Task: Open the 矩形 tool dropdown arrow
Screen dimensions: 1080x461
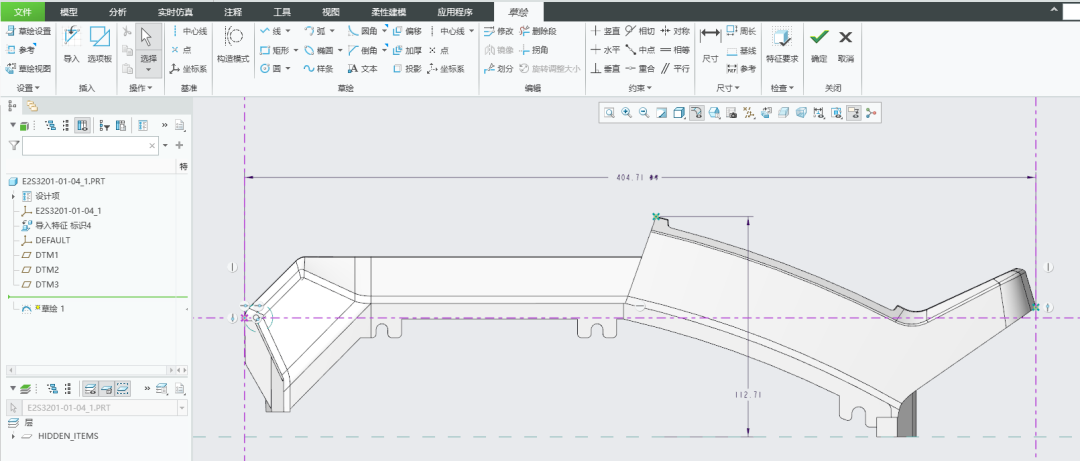Action: tap(295, 50)
